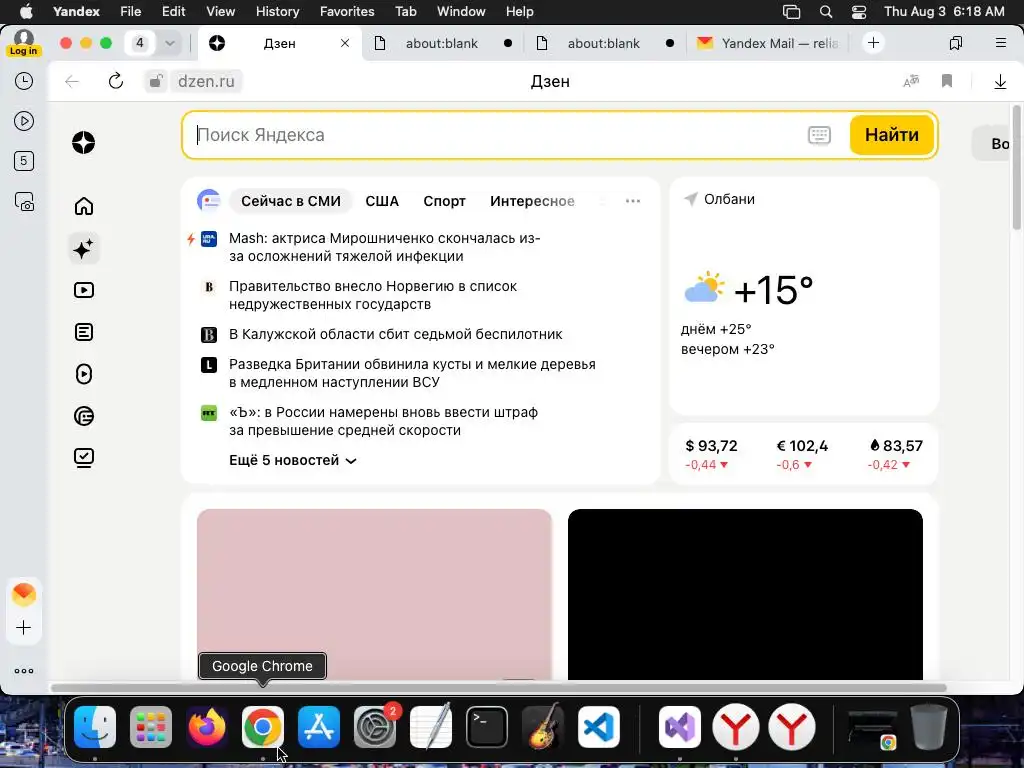1024x768 pixels.
Task: Switch to the Интересное news tab
Action: click(532, 201)
